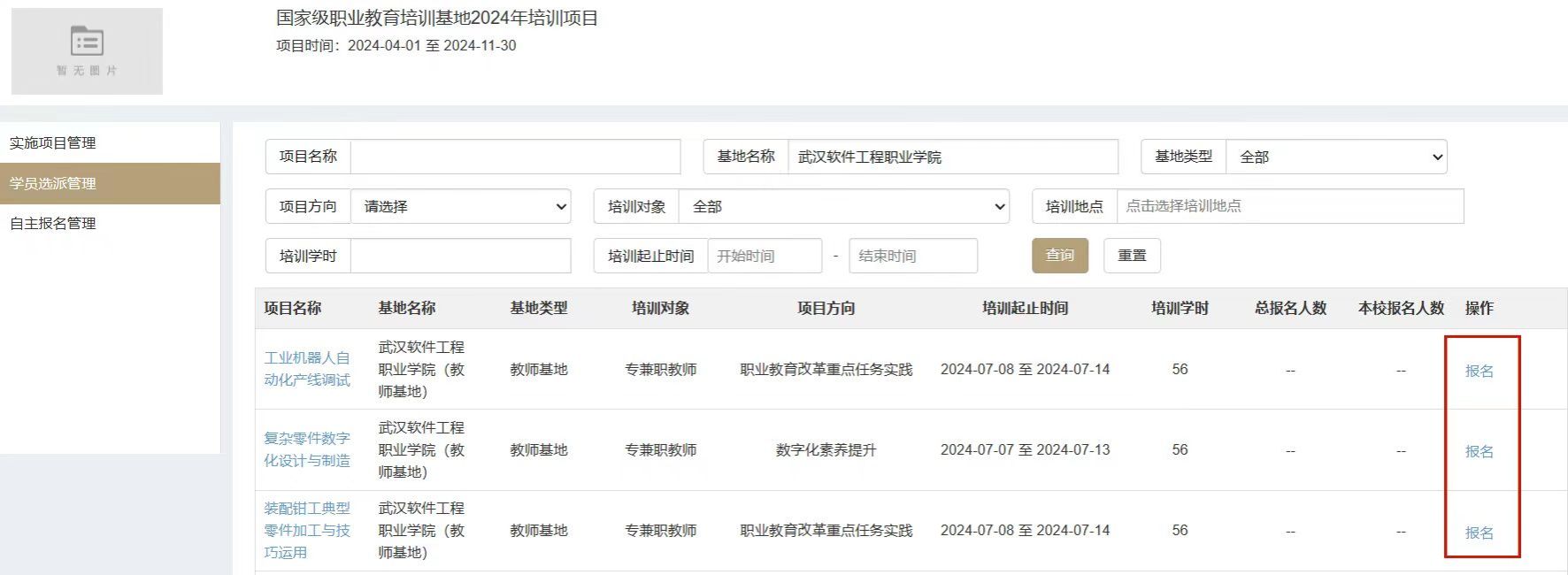Viewport: 1568px width, 575px height.
Task: Select 学员选派管理 in the sidebar
Action: pyautogui.click(x=53, y=183)
